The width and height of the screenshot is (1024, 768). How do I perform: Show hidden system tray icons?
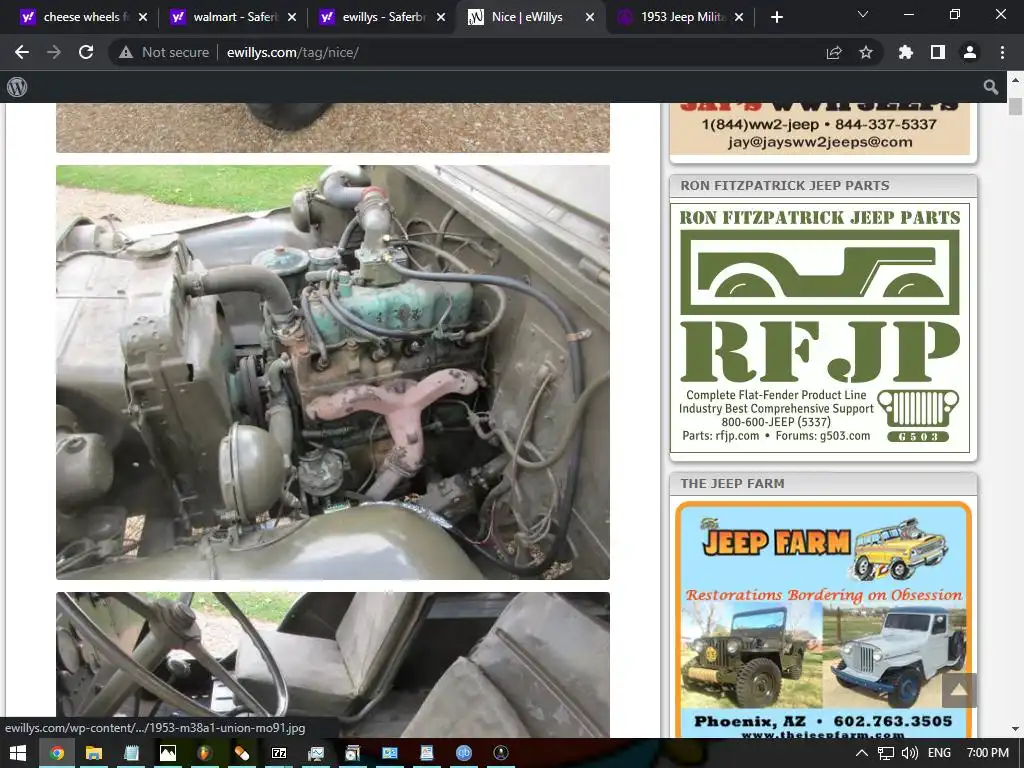(860, 753)
